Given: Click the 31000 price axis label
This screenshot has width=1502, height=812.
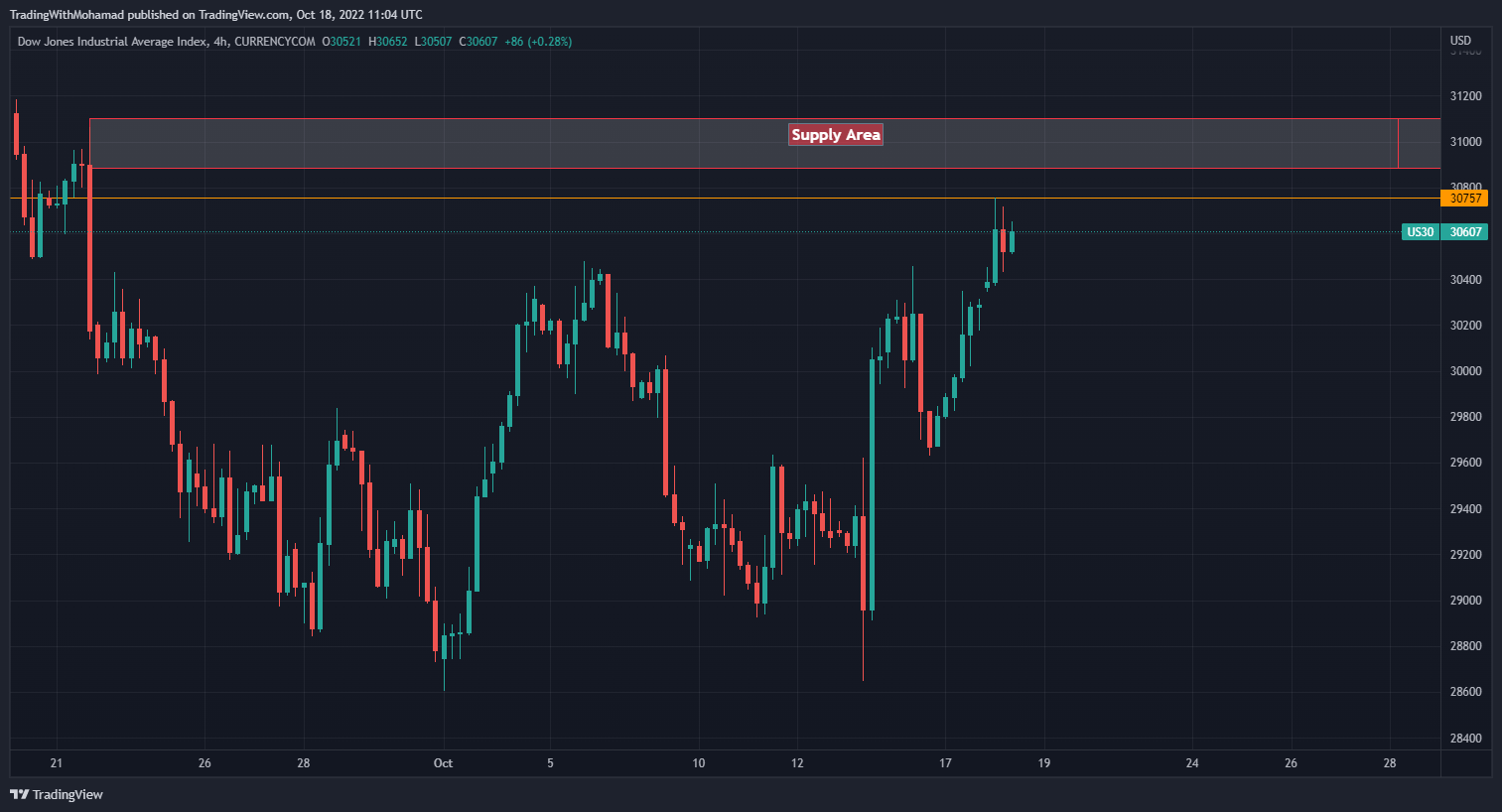Looking at the screenshot, I should point(1465,142).
